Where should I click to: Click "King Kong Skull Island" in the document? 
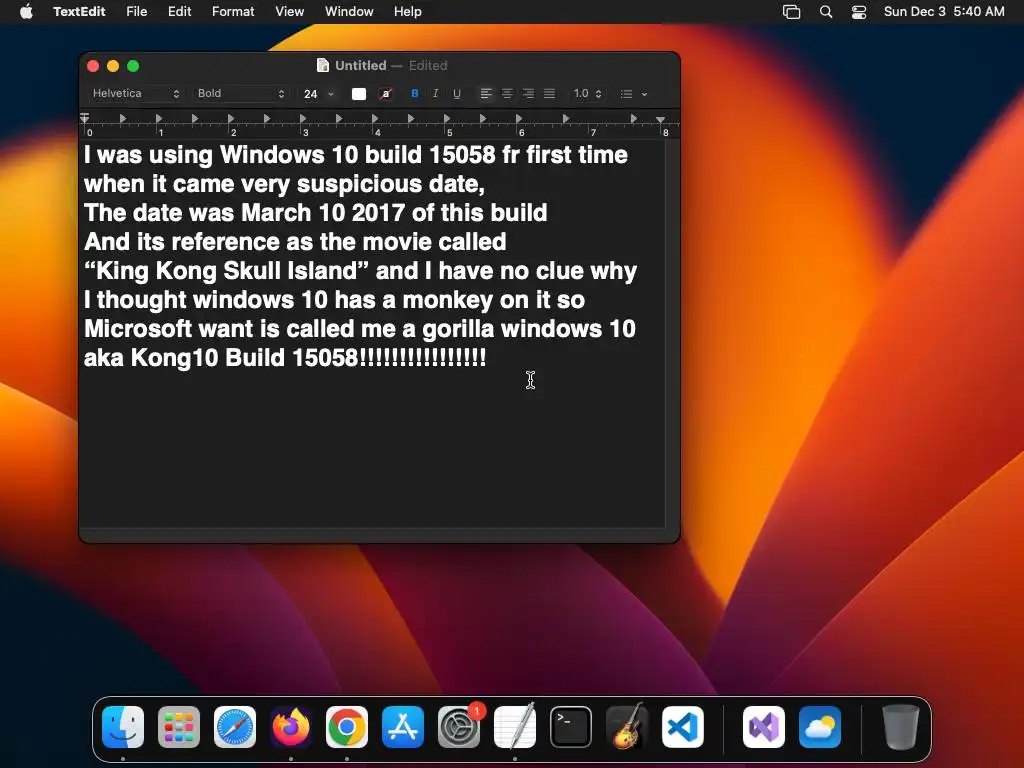(227, 271)
